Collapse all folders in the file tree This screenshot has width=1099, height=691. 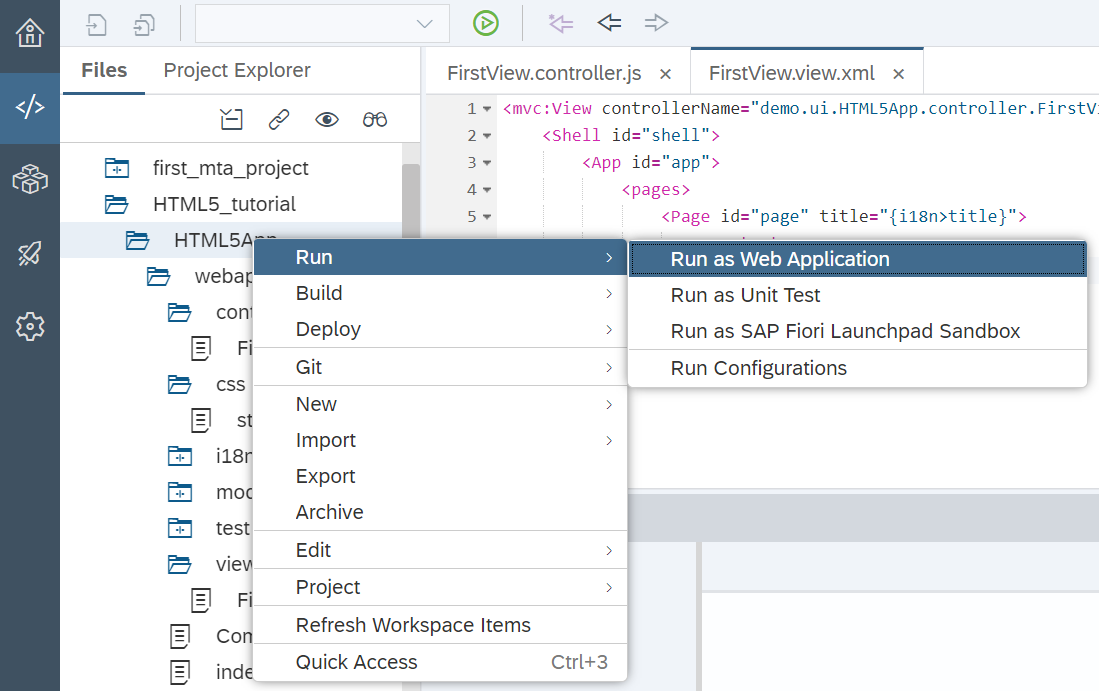click(231, 118)
